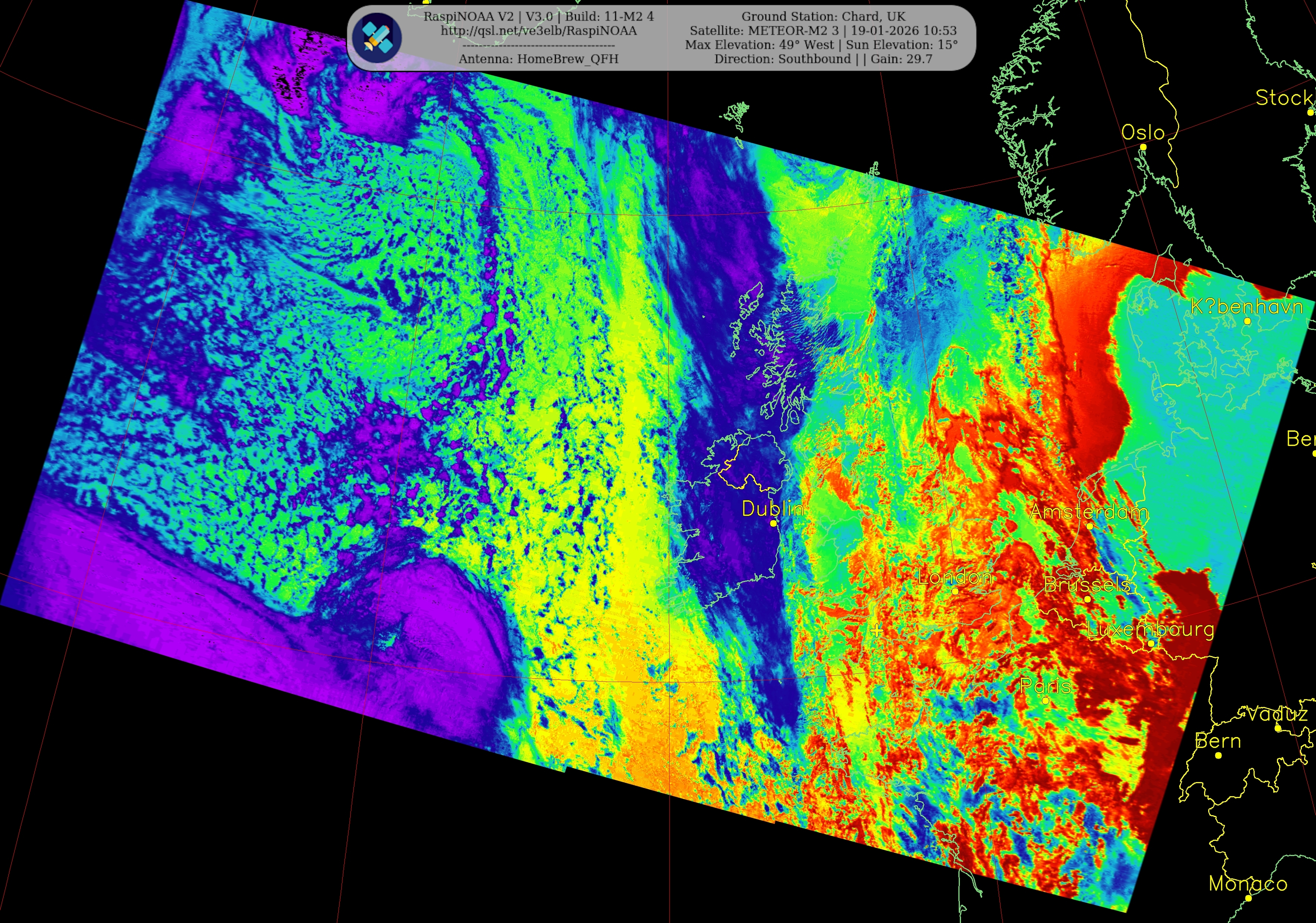
Task: Click the Vaduz city label
Action: point(1277,714)
